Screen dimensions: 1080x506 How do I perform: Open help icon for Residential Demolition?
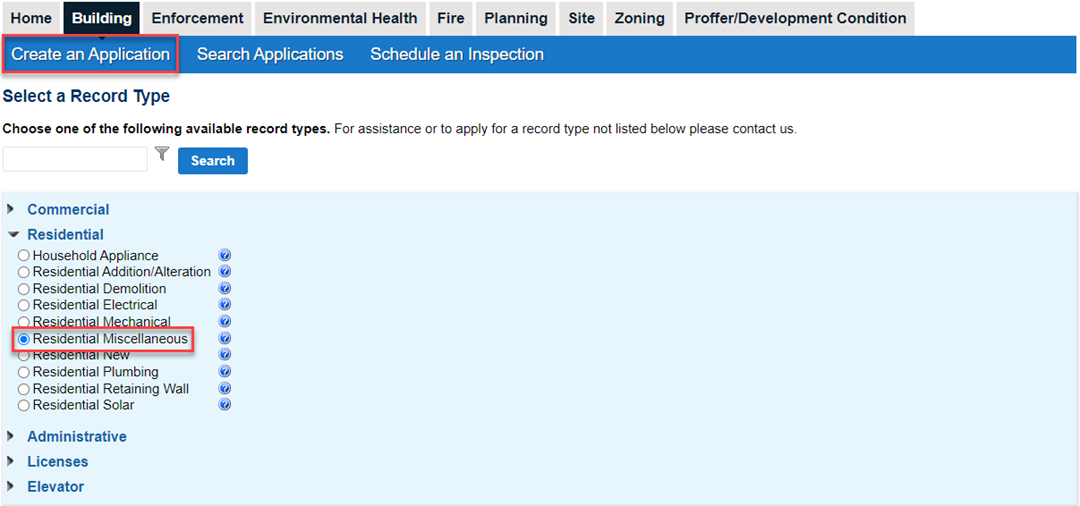(x=224, y=288)
